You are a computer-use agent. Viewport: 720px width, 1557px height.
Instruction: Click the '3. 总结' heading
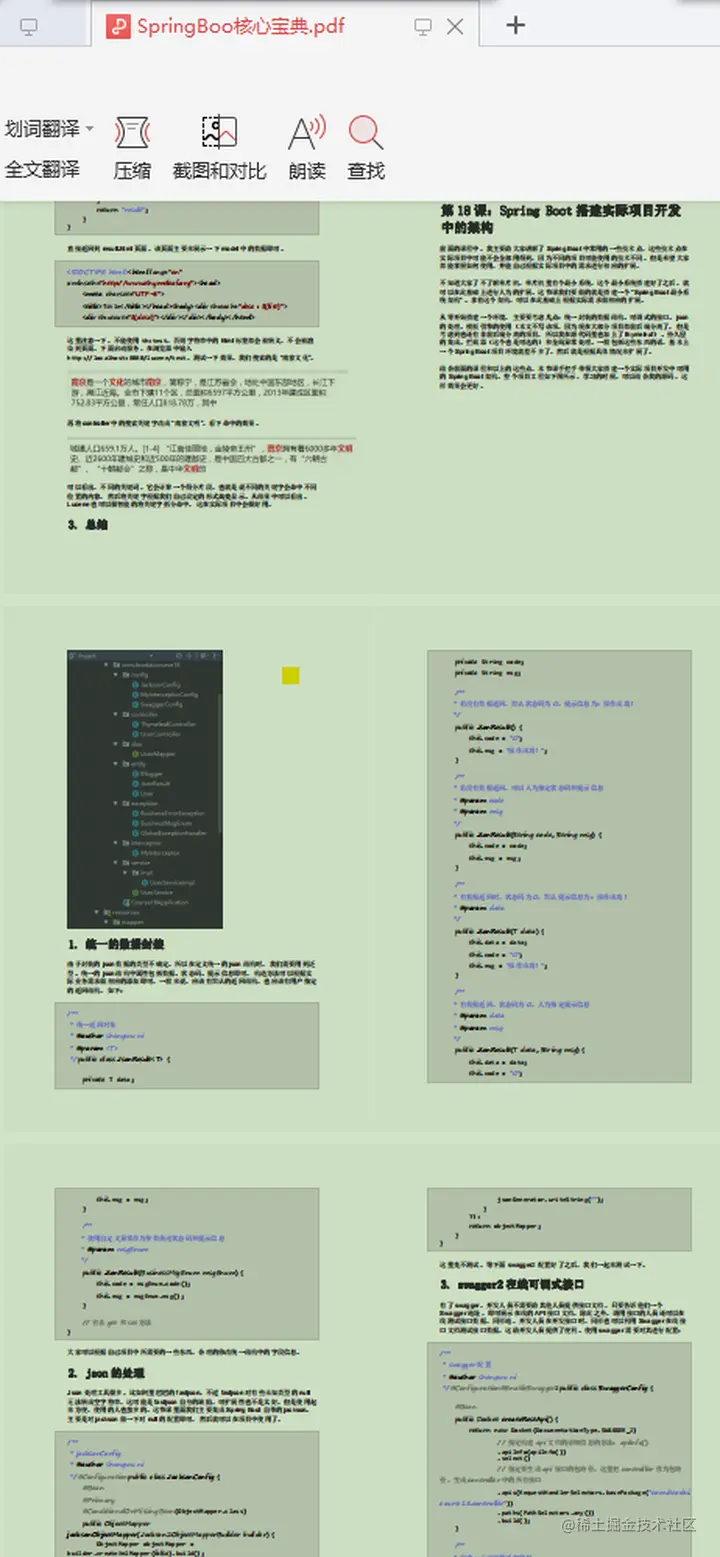pyautogui.click(x=88, y=524)
